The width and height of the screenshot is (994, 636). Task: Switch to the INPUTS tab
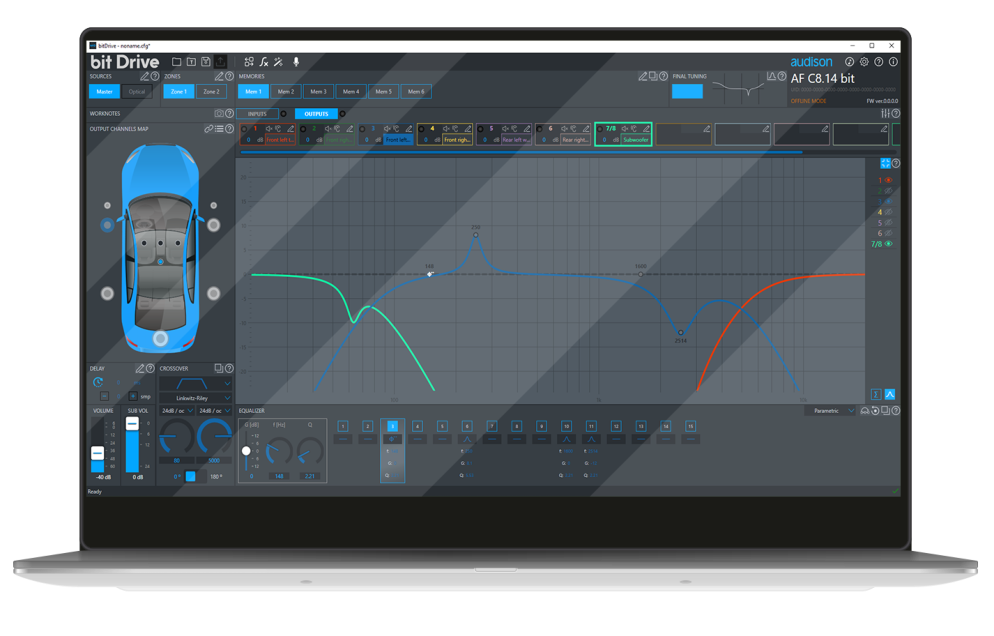[257, 114]
